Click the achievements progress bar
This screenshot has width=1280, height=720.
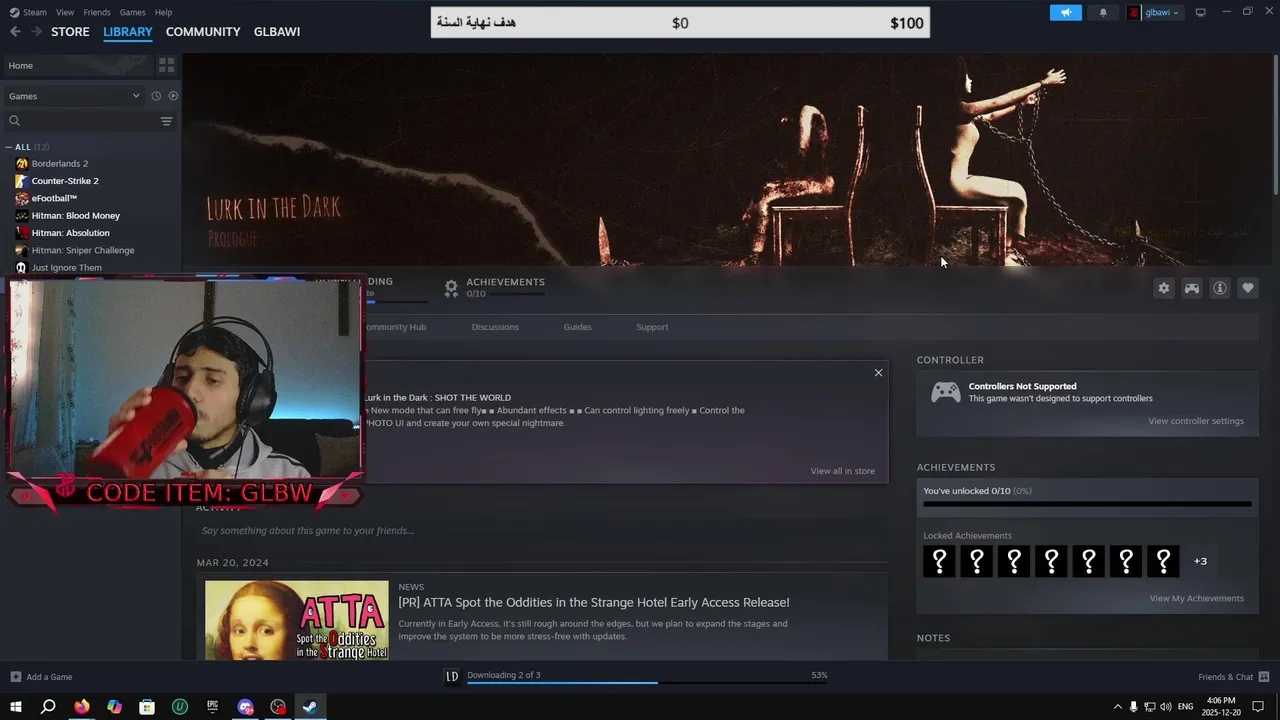click(x=1087, y=504)
